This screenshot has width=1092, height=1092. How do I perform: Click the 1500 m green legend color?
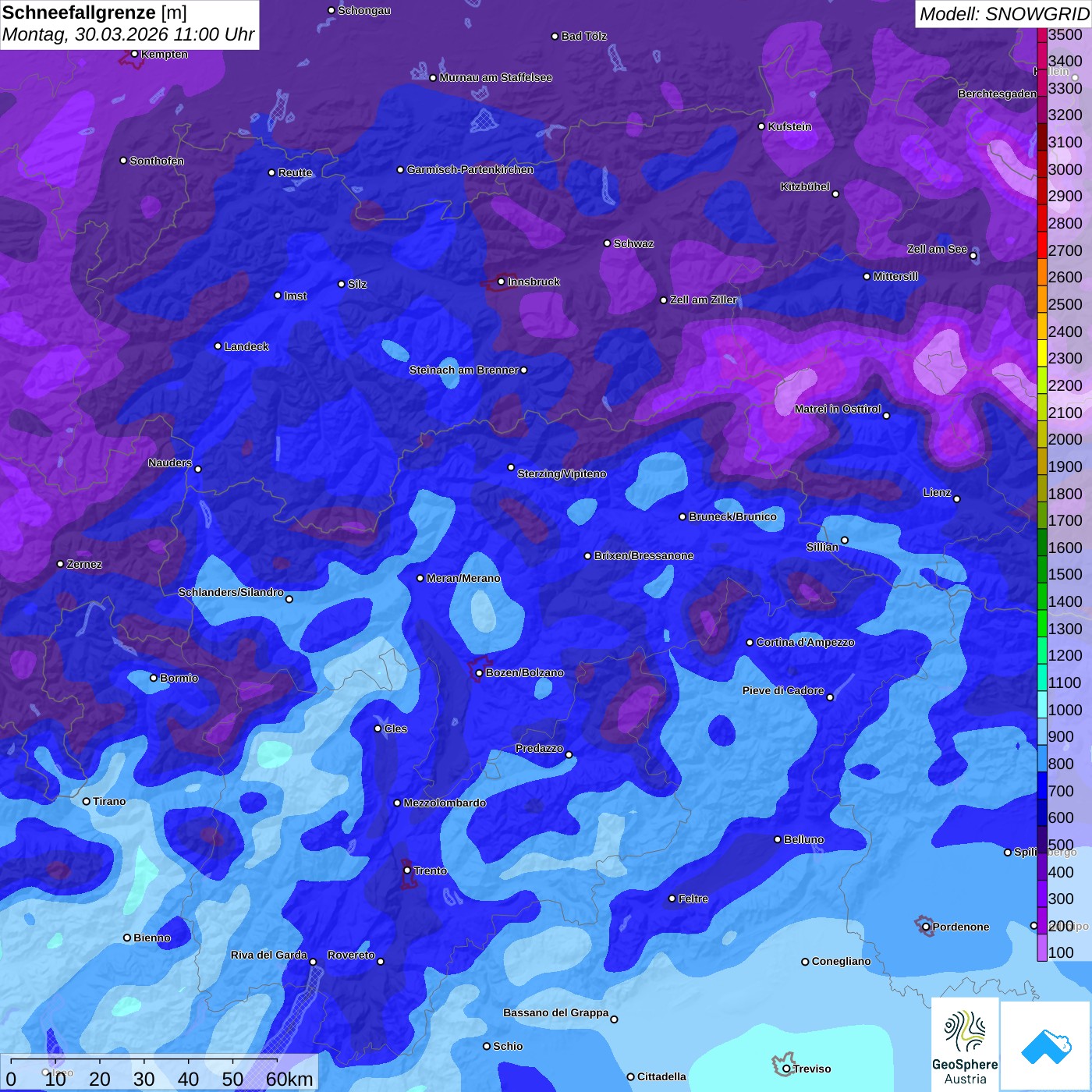click(x=1041, y=569)
